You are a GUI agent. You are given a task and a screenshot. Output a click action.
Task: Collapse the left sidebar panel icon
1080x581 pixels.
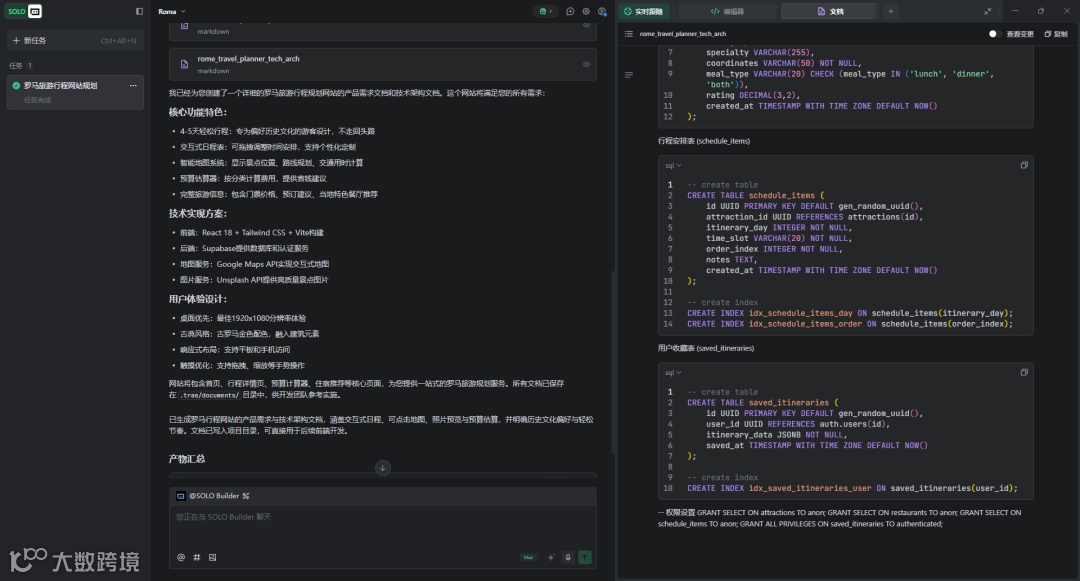coord(139,12)
